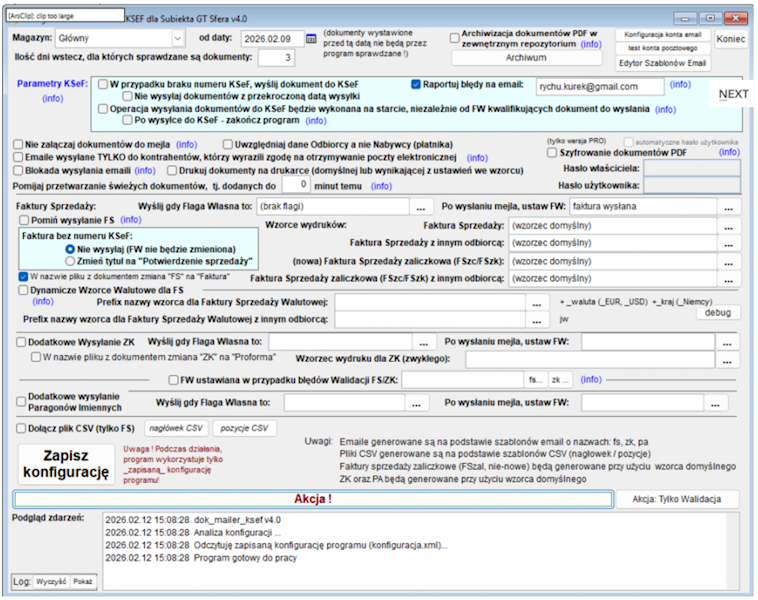Open Edytor Szablonów Email
Viewport: 758px width, 600px height.
[x=661, y=63]
